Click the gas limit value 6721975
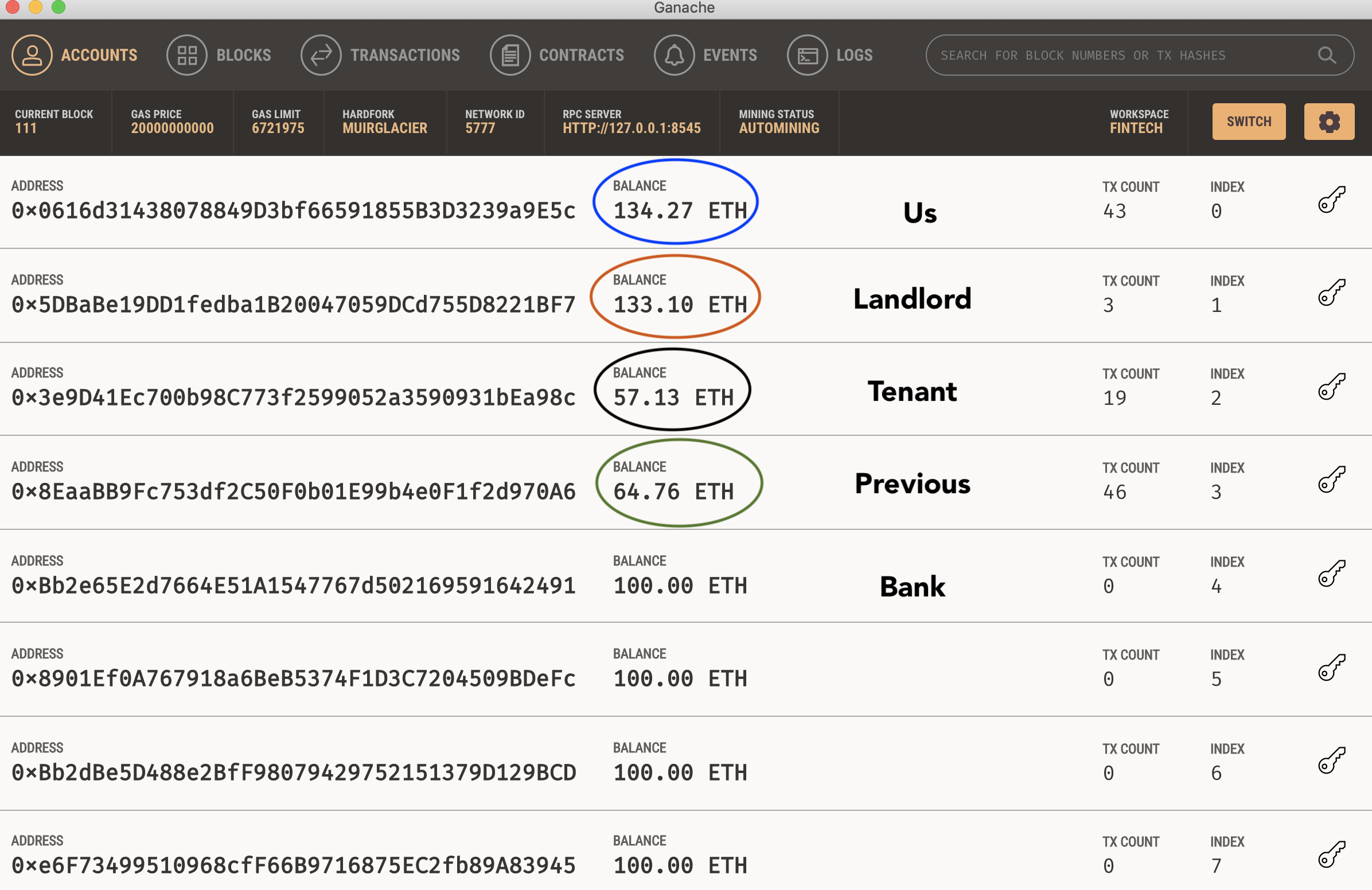Screen dimensions: 1372x890 click(278, 128)
